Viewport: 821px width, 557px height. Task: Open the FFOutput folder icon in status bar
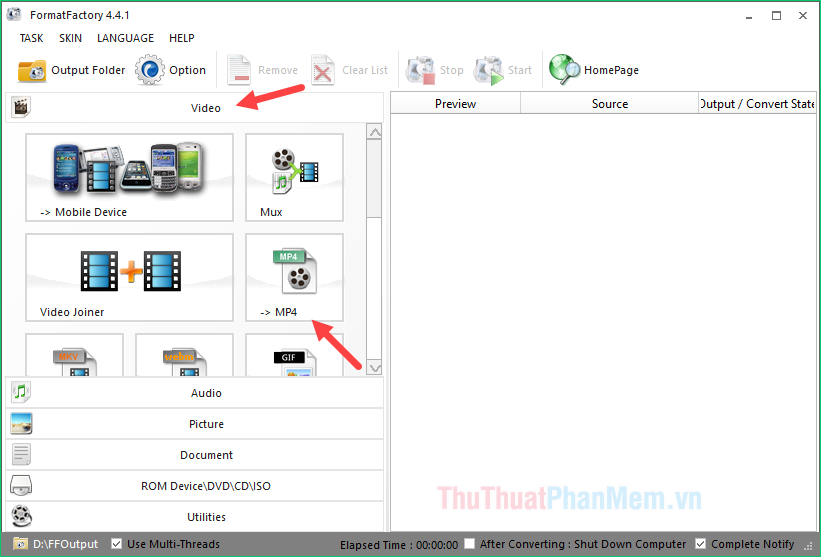21,544
